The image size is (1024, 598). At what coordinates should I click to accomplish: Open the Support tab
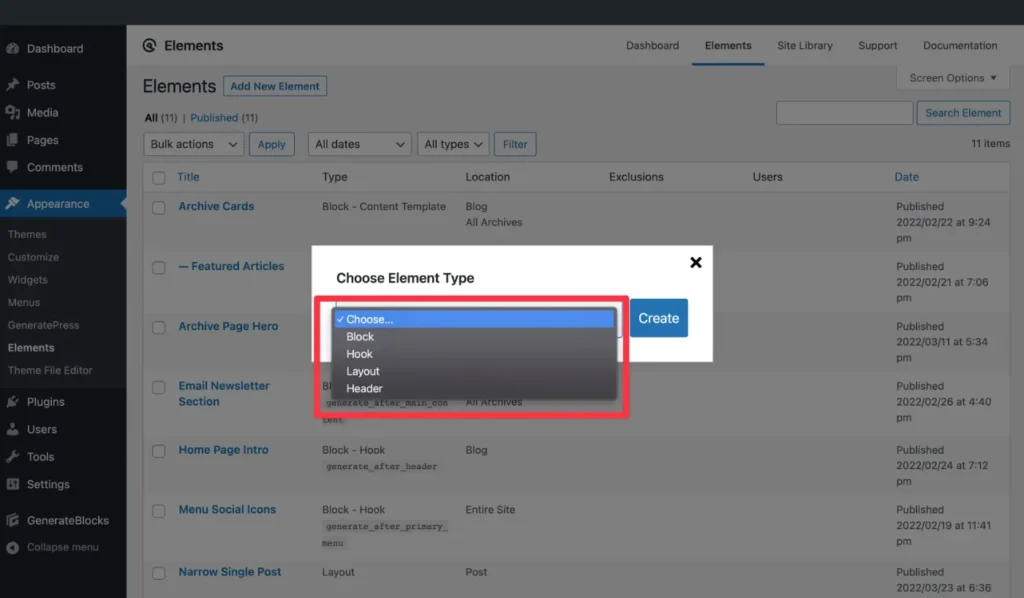[x=878, y=46]
